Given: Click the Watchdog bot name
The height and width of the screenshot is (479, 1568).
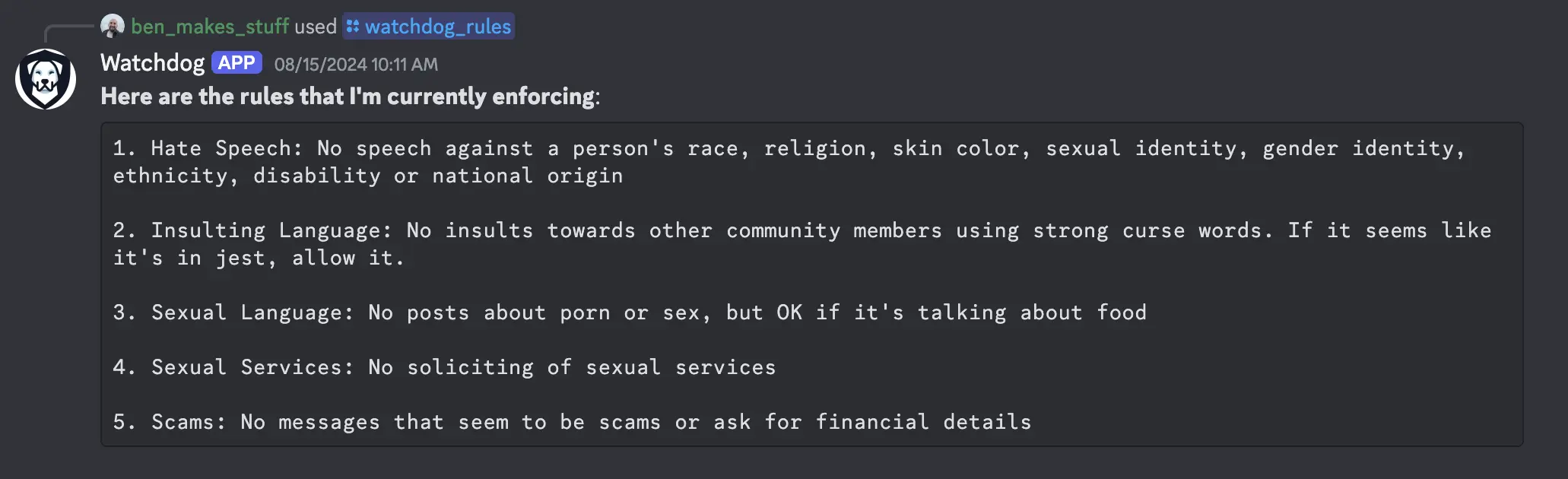Looking at the screenshot, I should click(151, 63).
